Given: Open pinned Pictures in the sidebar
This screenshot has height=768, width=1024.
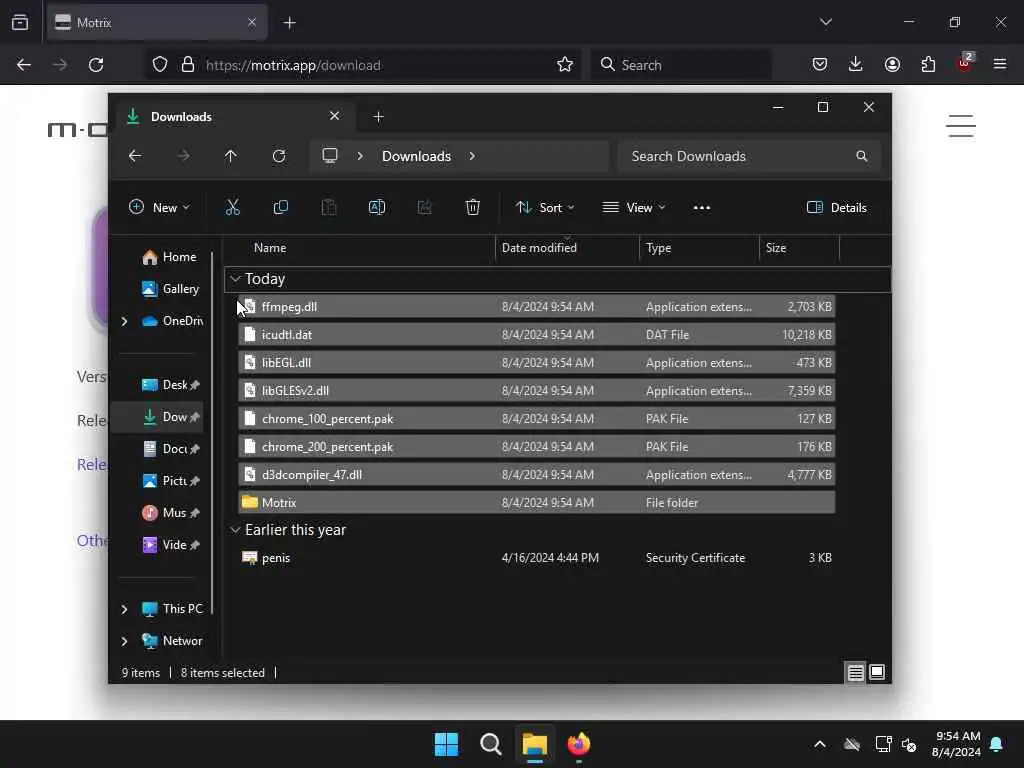Looking at the screenshot, I should (170, 481).
